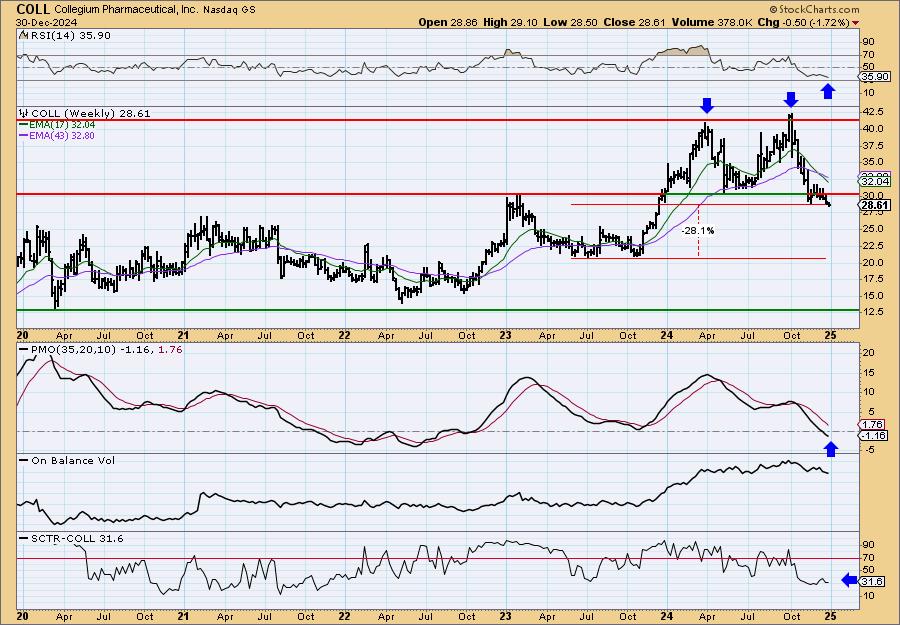Click the 1.76 PMO signal tag on axis
The height and width of the screenshot is (625, 900).
(x=872, y=425)
